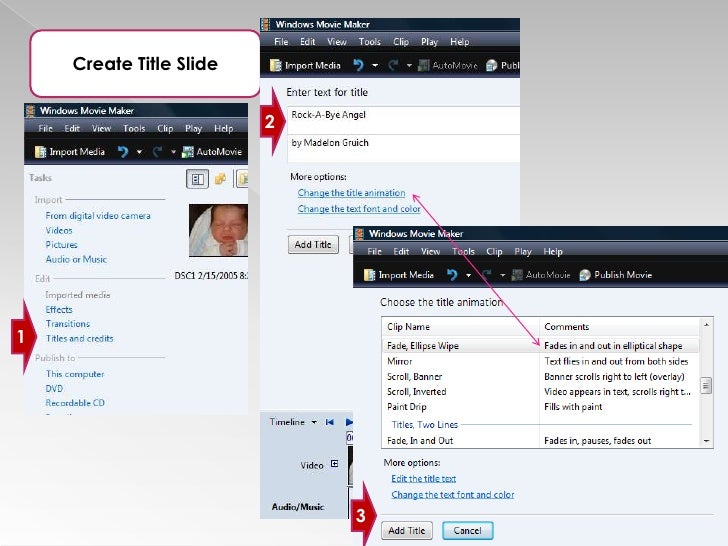This screenshot has height=546, width=728.
Task: Toggle the Tasks pane view icon
Action: (x=197, y=179)
